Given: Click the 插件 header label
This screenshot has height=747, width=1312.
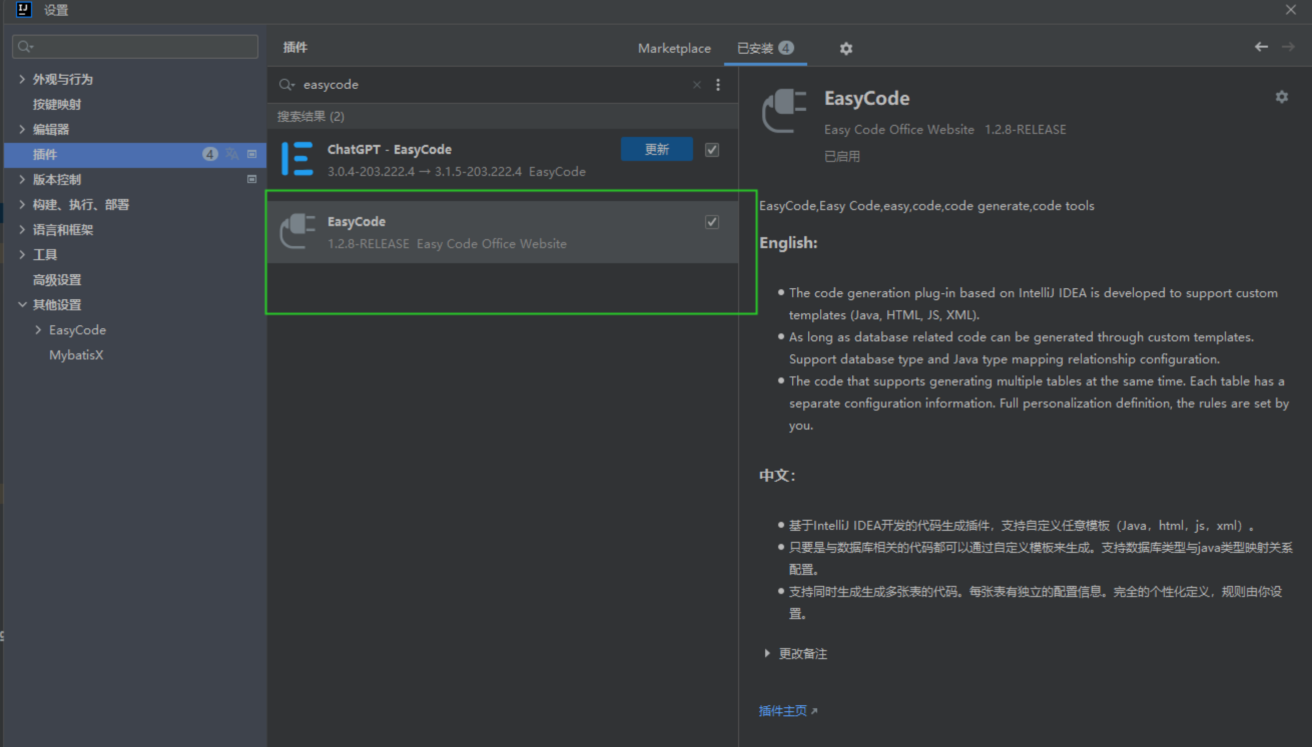Looking at the screenshot, I should (295, 47).
